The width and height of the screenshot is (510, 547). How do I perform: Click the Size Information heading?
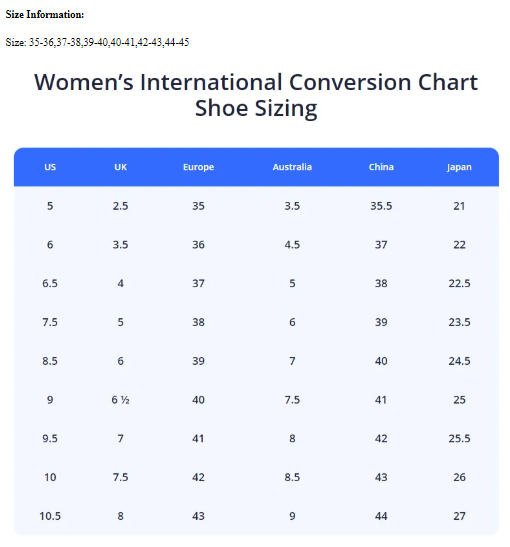pyautogui.click(x=45, y=14)
